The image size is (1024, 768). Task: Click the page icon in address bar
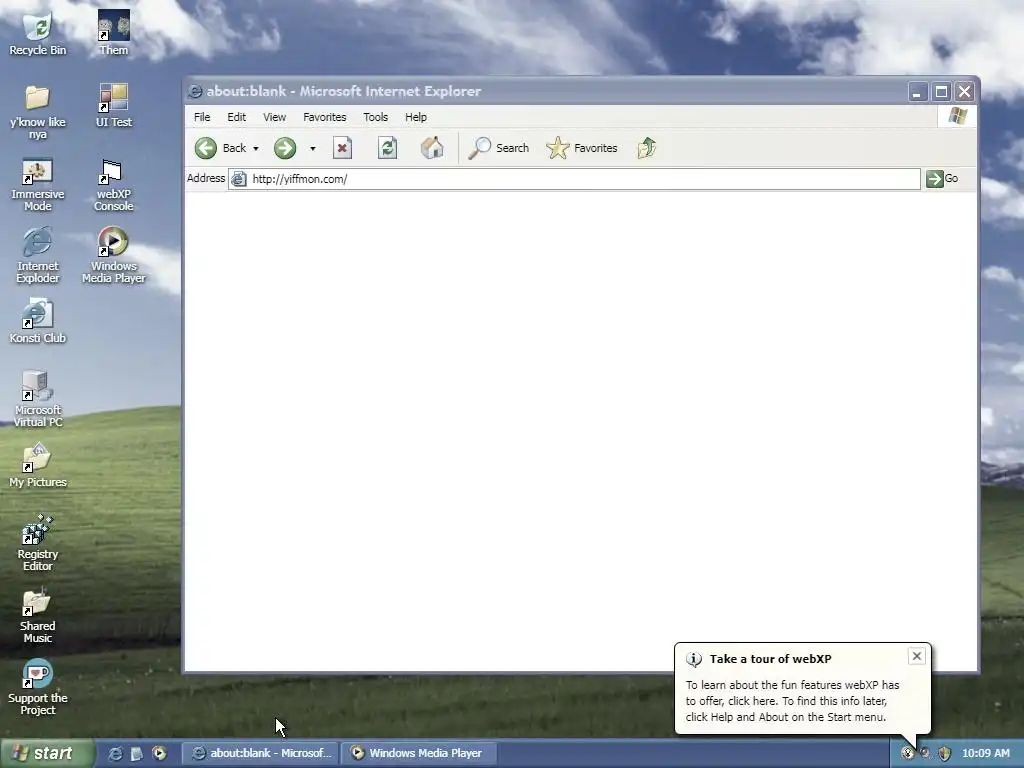point(239,179)
